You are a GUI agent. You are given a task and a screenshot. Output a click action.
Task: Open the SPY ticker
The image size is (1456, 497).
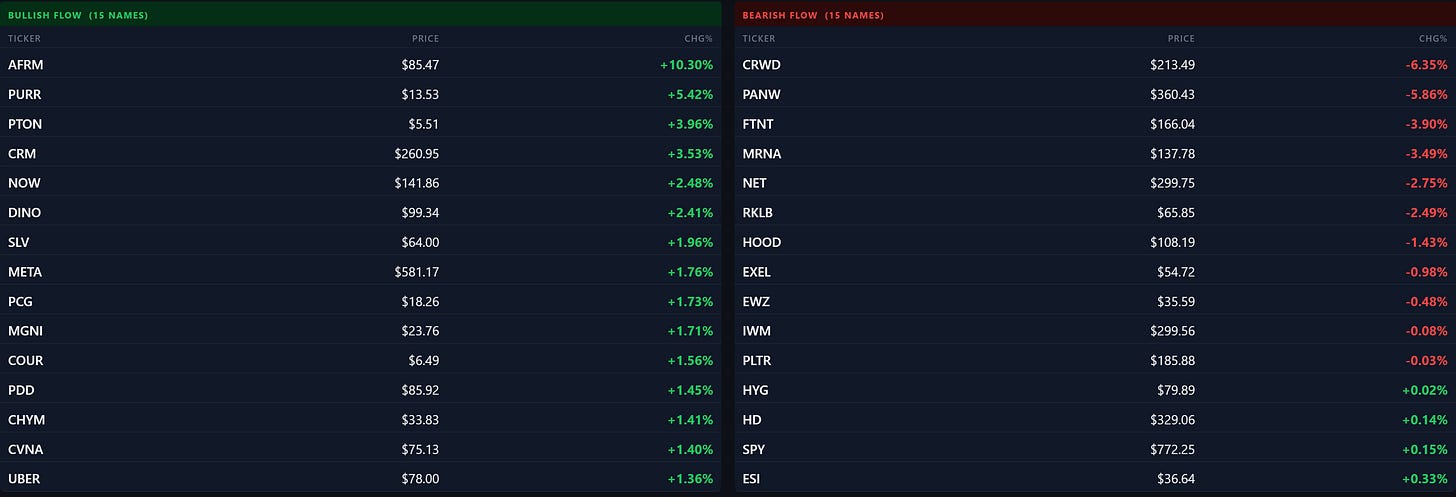[x=754, y=449]
